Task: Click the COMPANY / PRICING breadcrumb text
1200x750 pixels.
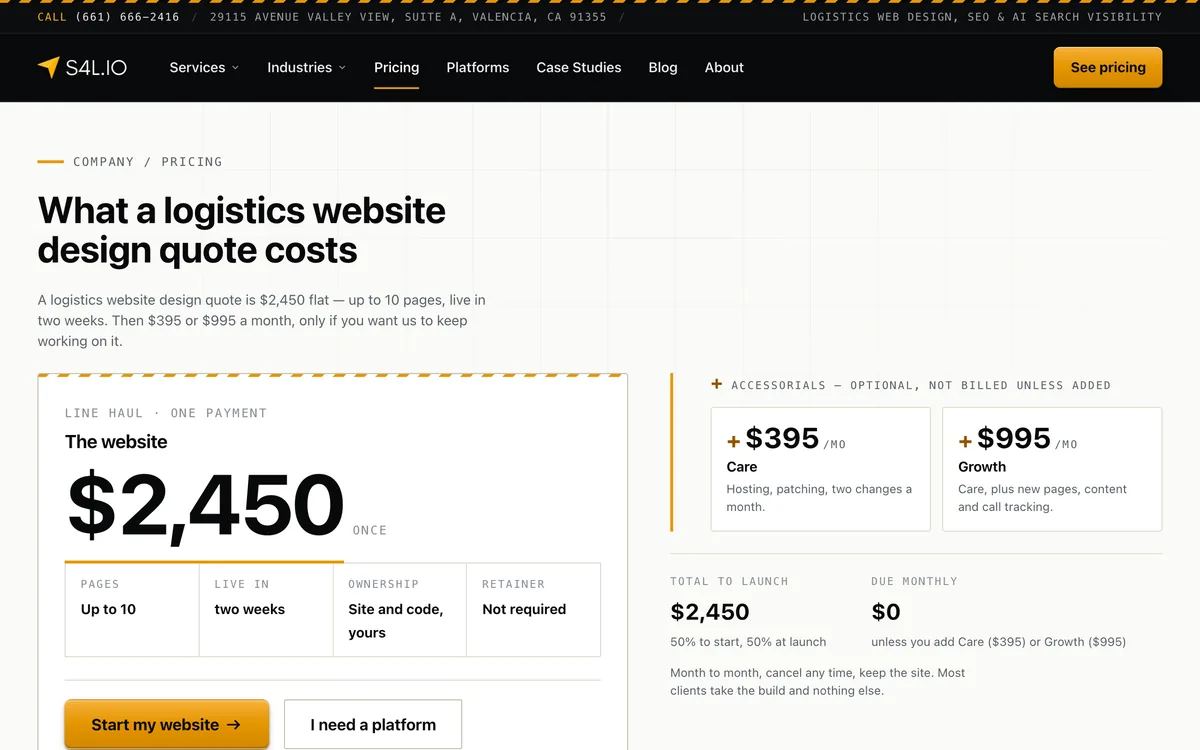Action: (x=148, y=161)
